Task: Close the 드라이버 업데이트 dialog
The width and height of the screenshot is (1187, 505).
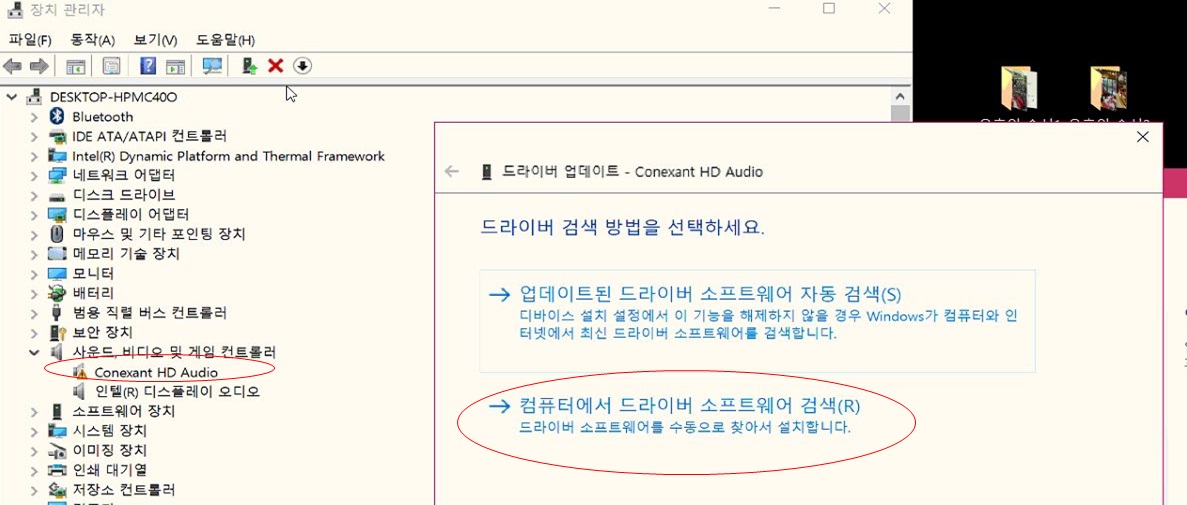Action: pos(1143,137)
